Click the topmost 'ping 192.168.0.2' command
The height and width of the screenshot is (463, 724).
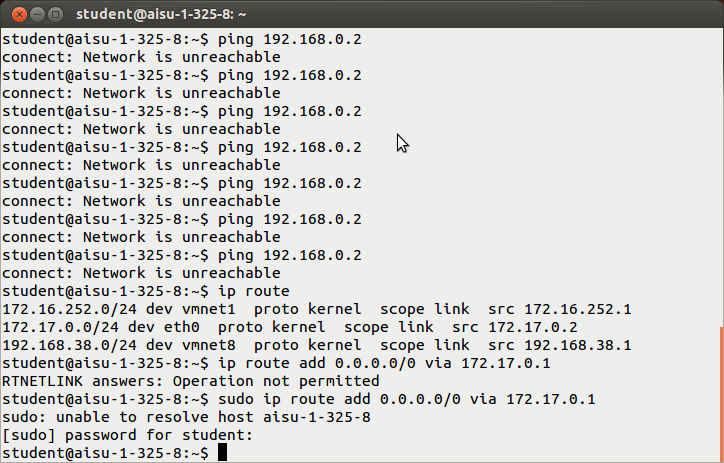point(290,39)
